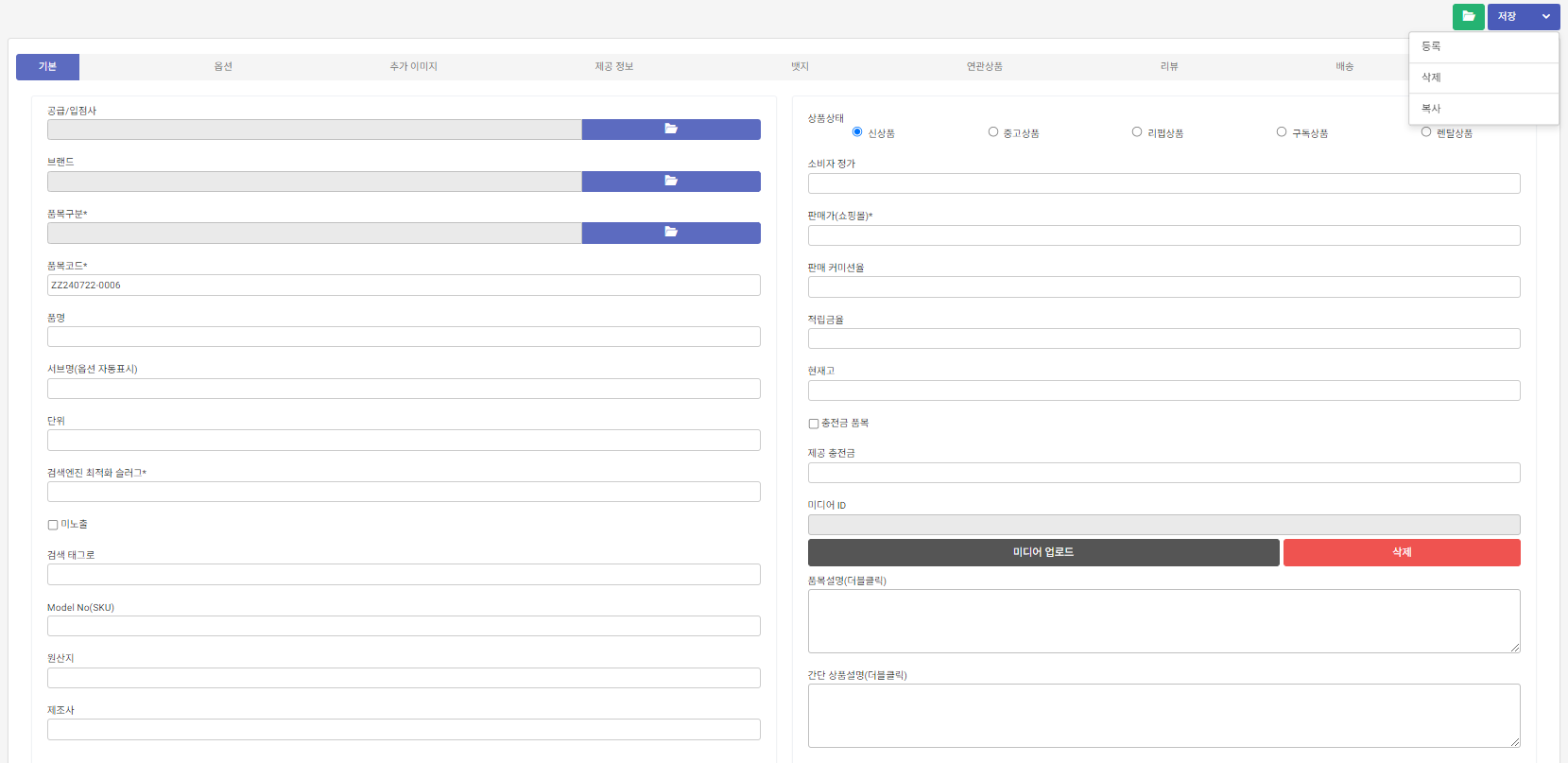Focus the 적립금율 input field
The width and height of the screenshot is (1568, 763).
[1164, 338]
